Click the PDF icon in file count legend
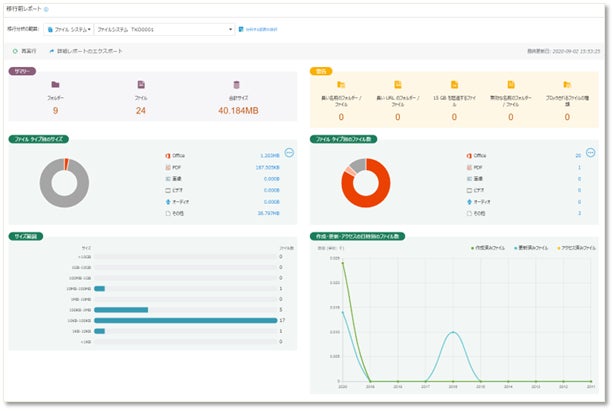This screenshot has height=411, width=614. click(x=467, y=167)
